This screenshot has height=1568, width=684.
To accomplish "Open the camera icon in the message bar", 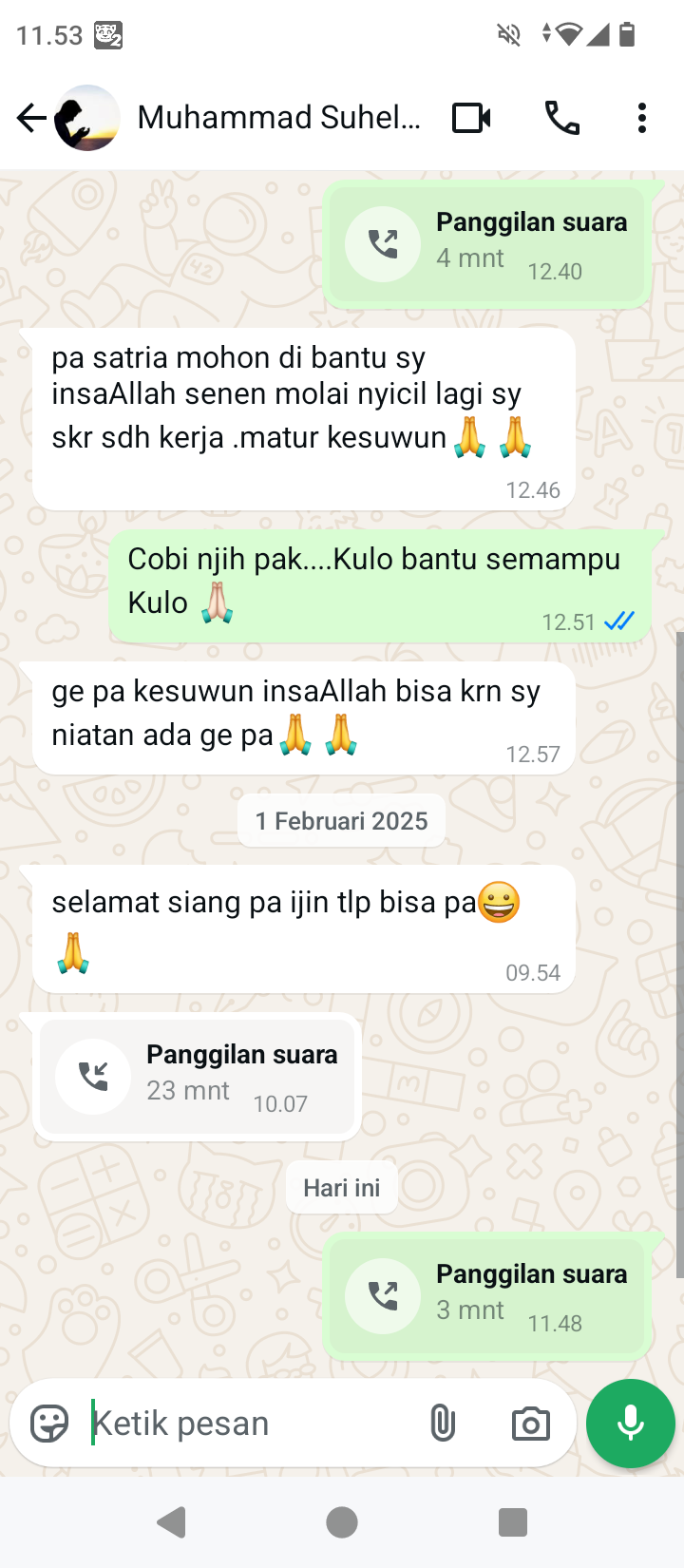I will pyautogui.click(x=530, y=1424).
